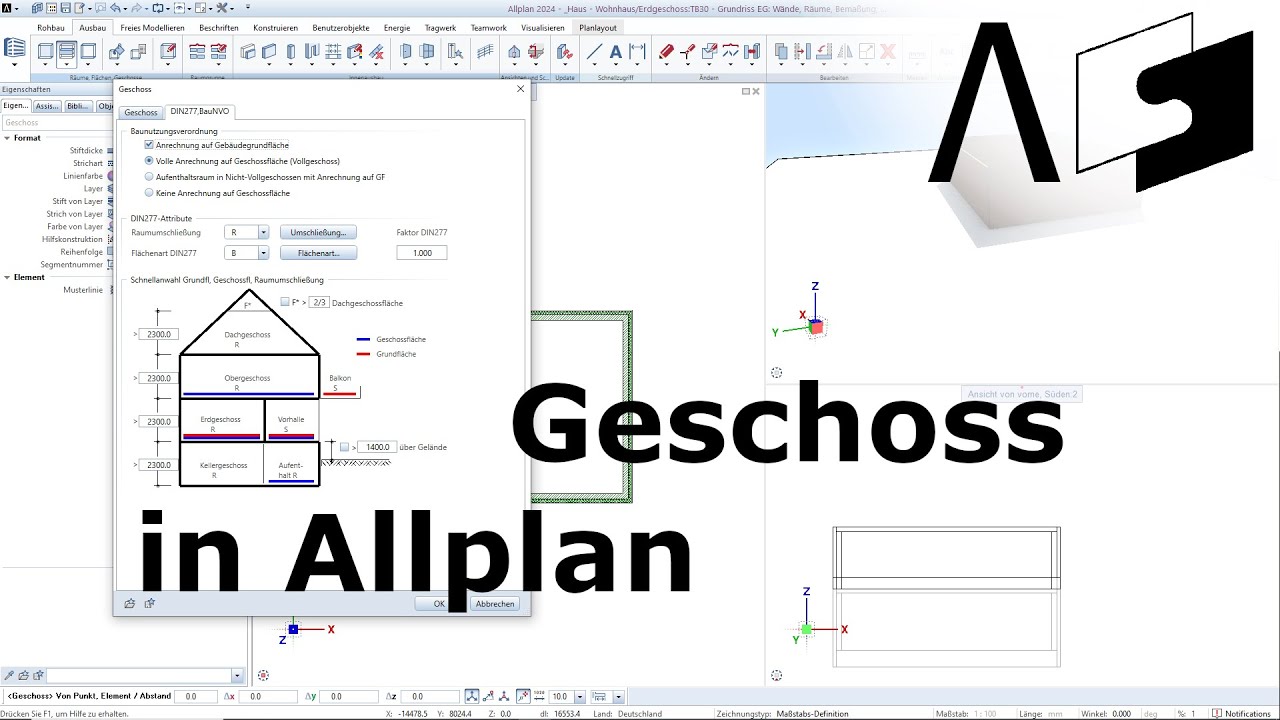
Task: Open the Notifications panel in status bar
Action: coord(1242,714)
